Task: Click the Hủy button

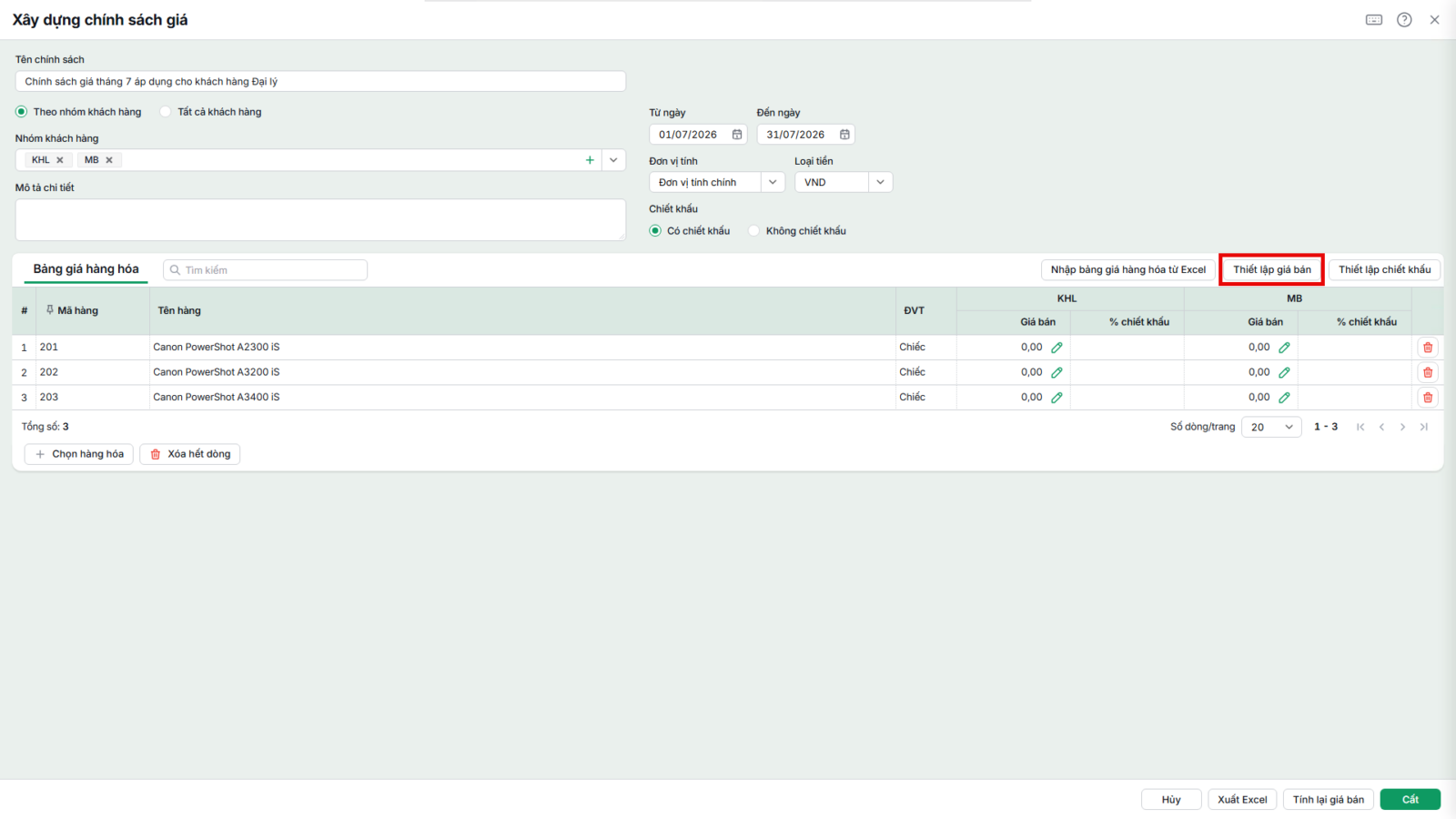Action: [x=1171, y=800]
